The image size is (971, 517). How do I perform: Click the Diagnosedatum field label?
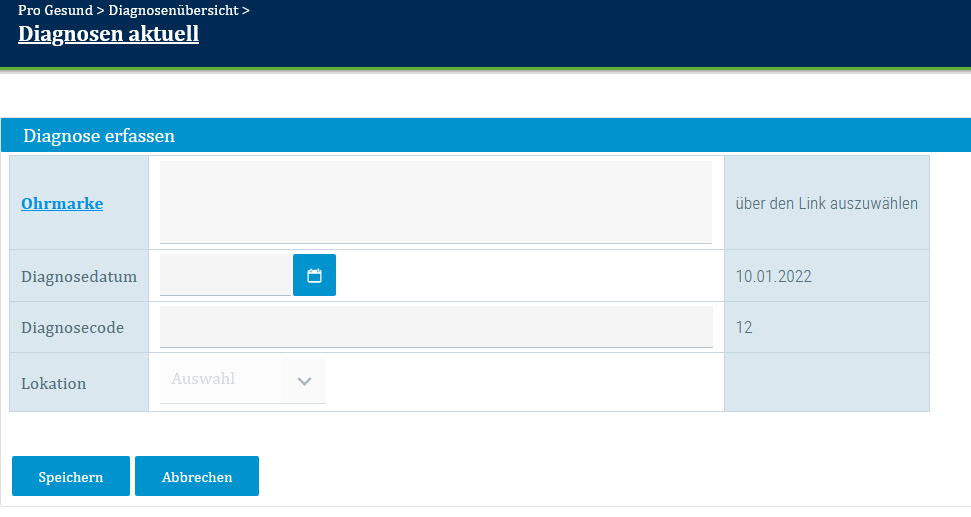pos(79,276)
